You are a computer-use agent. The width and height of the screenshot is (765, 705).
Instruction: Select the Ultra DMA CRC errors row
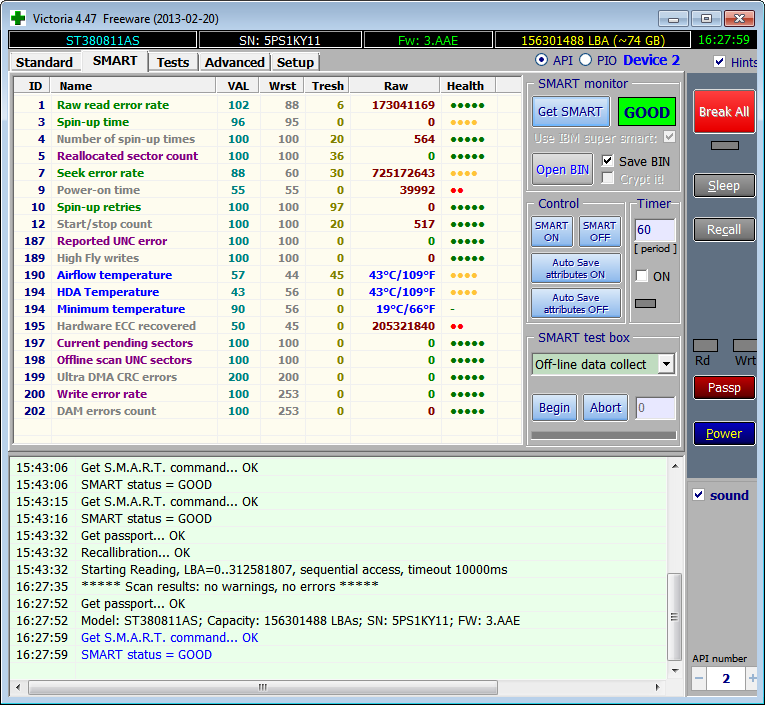(x=267, y=377)
